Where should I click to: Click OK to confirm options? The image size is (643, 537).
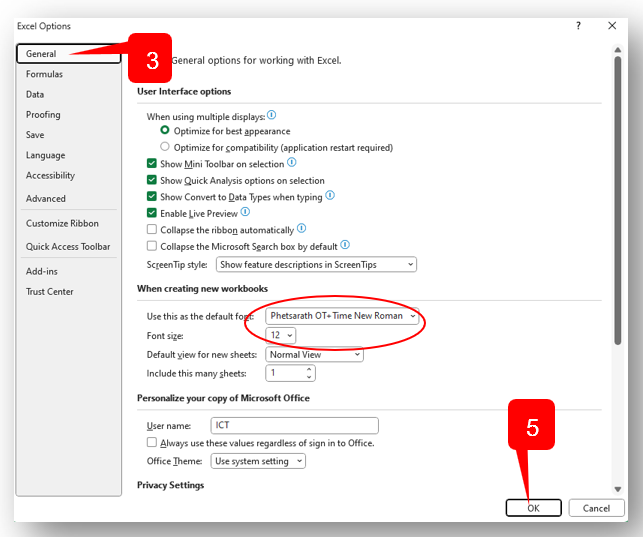coord(533,508)
